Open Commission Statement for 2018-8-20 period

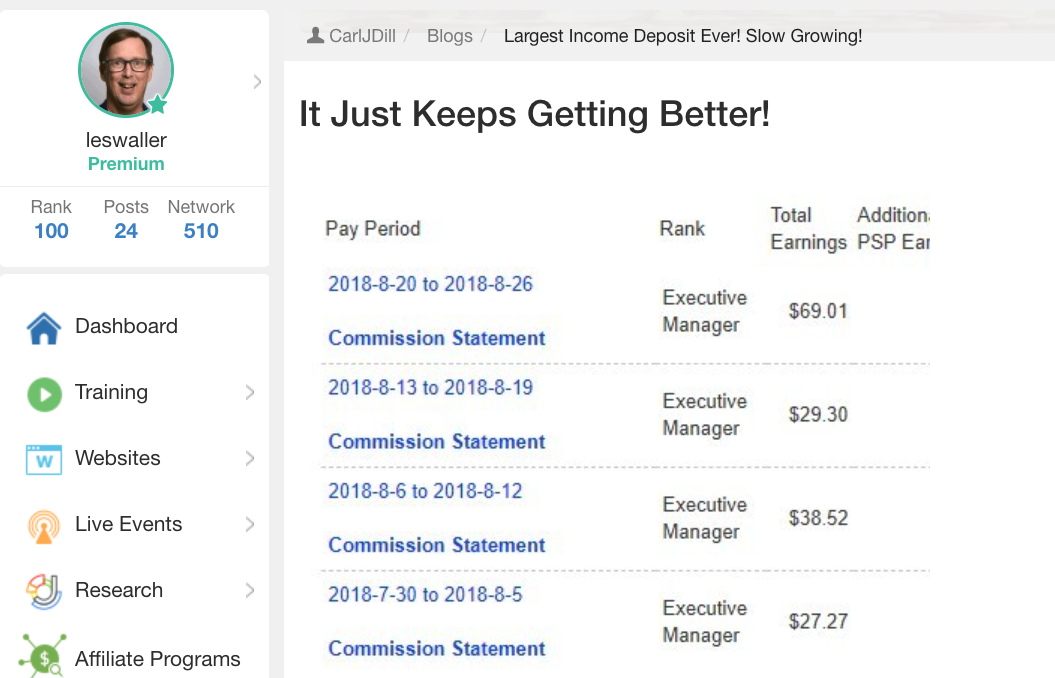pyautogui.click(x=437, y=338)
